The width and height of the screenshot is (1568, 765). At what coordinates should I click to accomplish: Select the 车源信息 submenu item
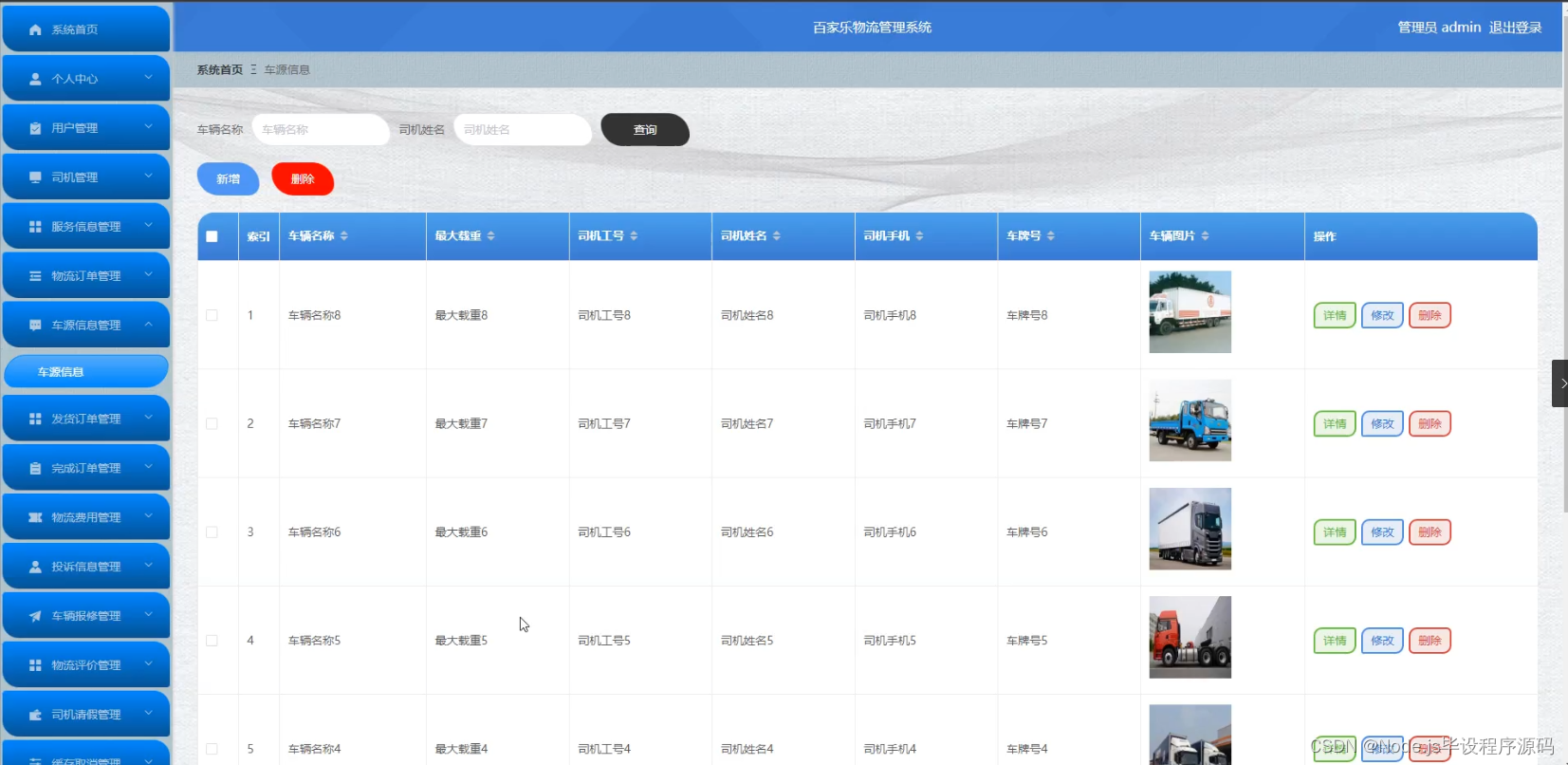[86, 372]
